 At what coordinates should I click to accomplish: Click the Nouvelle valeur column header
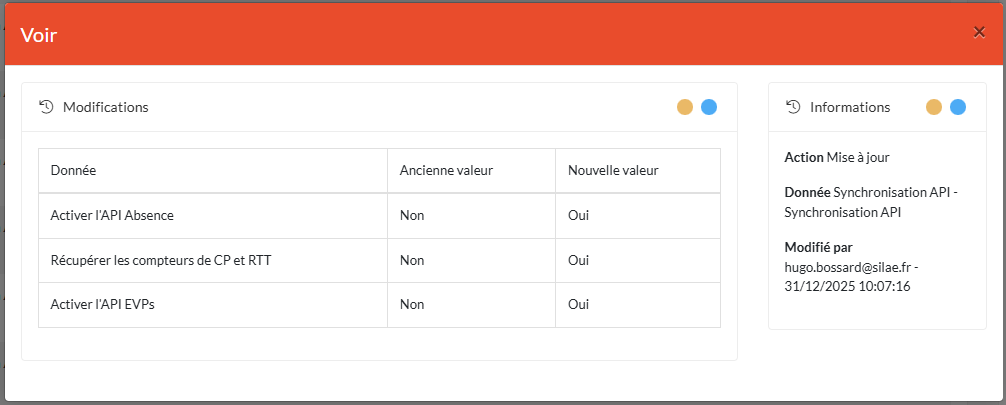pos(613,171)
